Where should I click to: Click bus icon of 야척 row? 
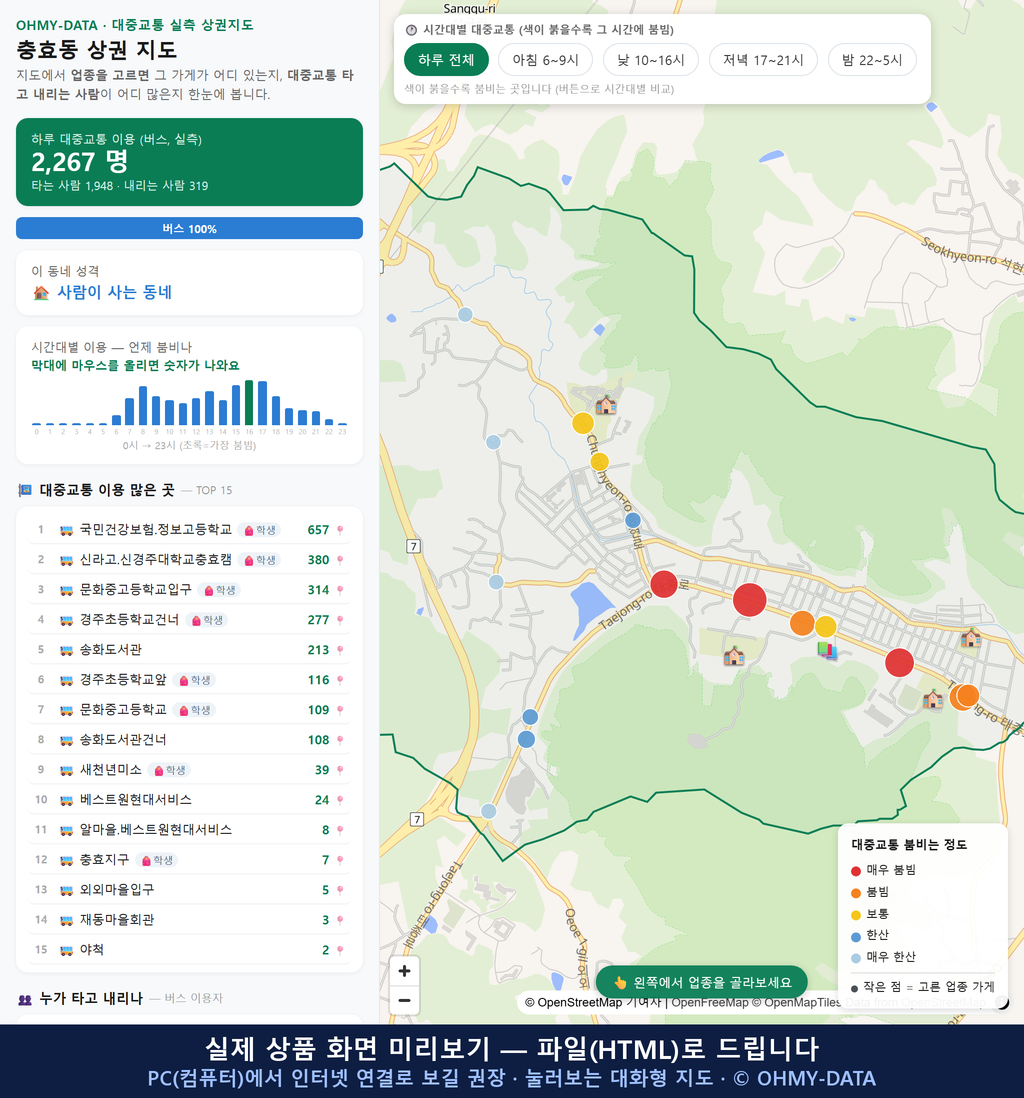(x=67, y=950)
